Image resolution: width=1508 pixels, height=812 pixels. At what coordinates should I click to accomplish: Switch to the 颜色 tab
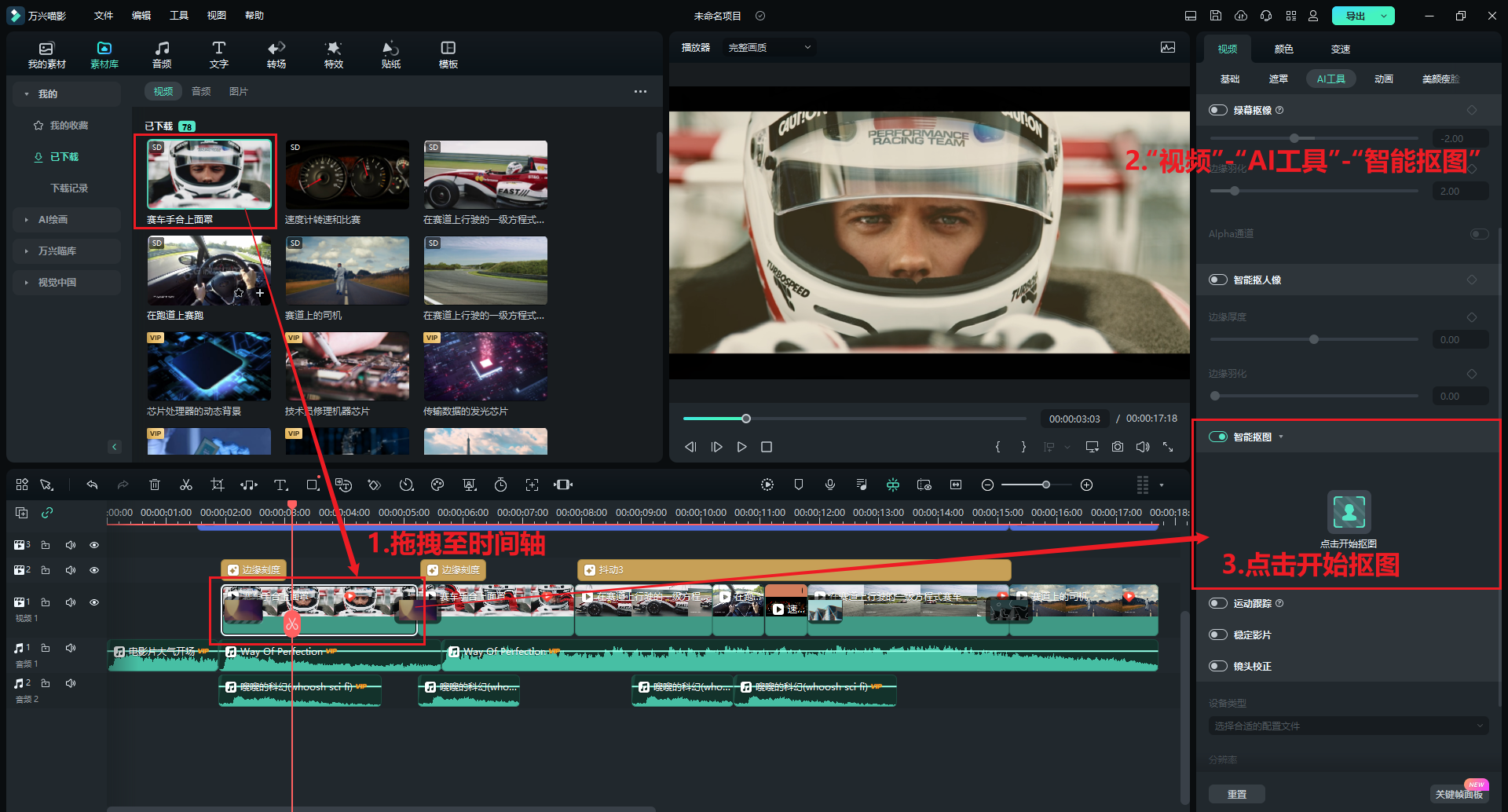point(1283,49)
